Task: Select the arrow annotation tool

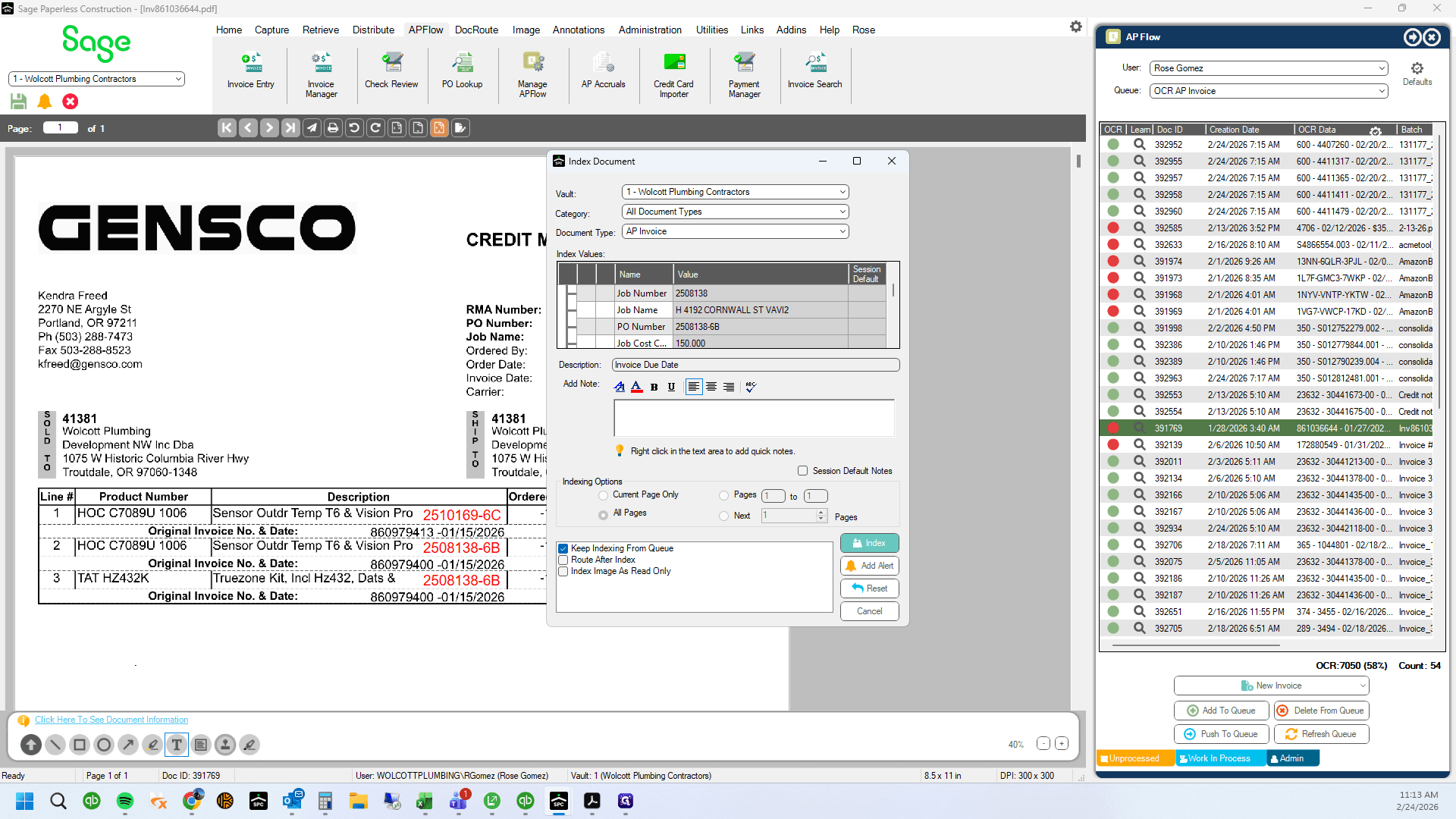Action: pyautogui.click(x=128, y=745)
